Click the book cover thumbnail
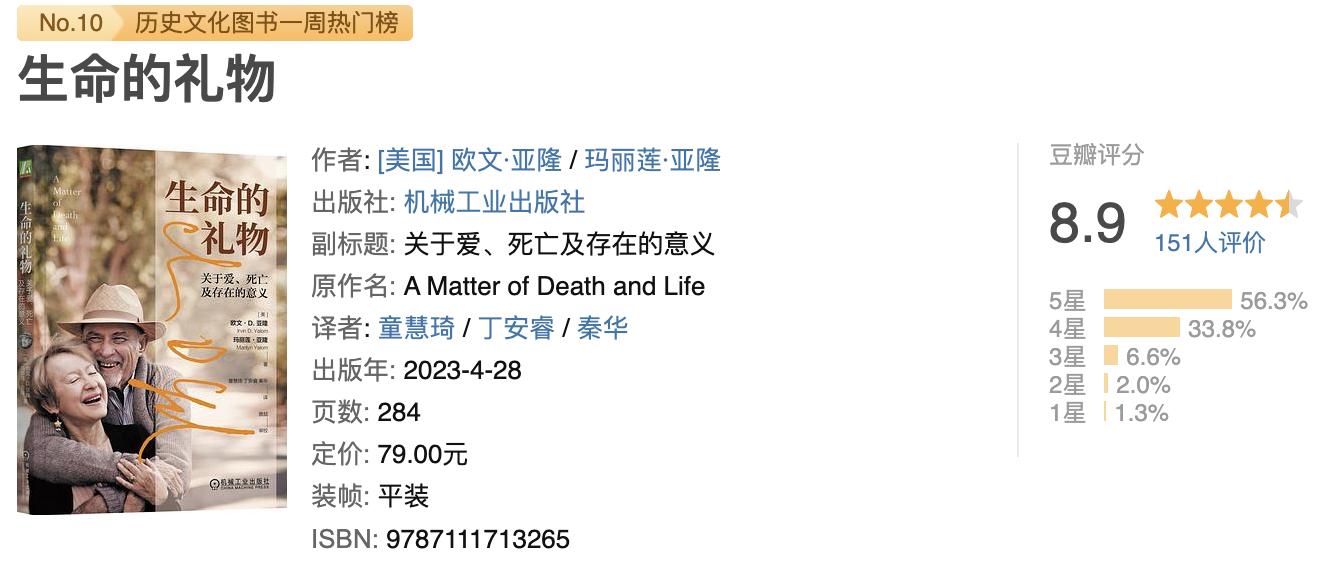The image size is (1318, 574). 151,329
